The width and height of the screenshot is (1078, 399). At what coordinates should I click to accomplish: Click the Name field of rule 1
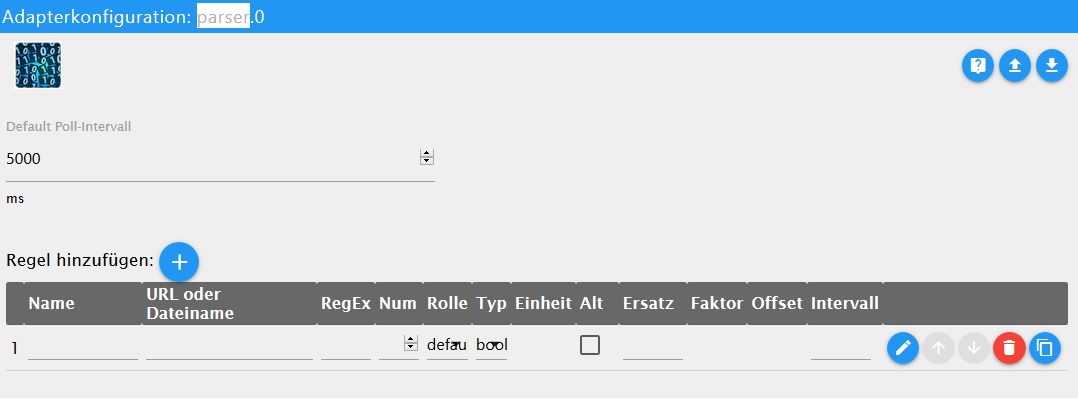point(82,346)
